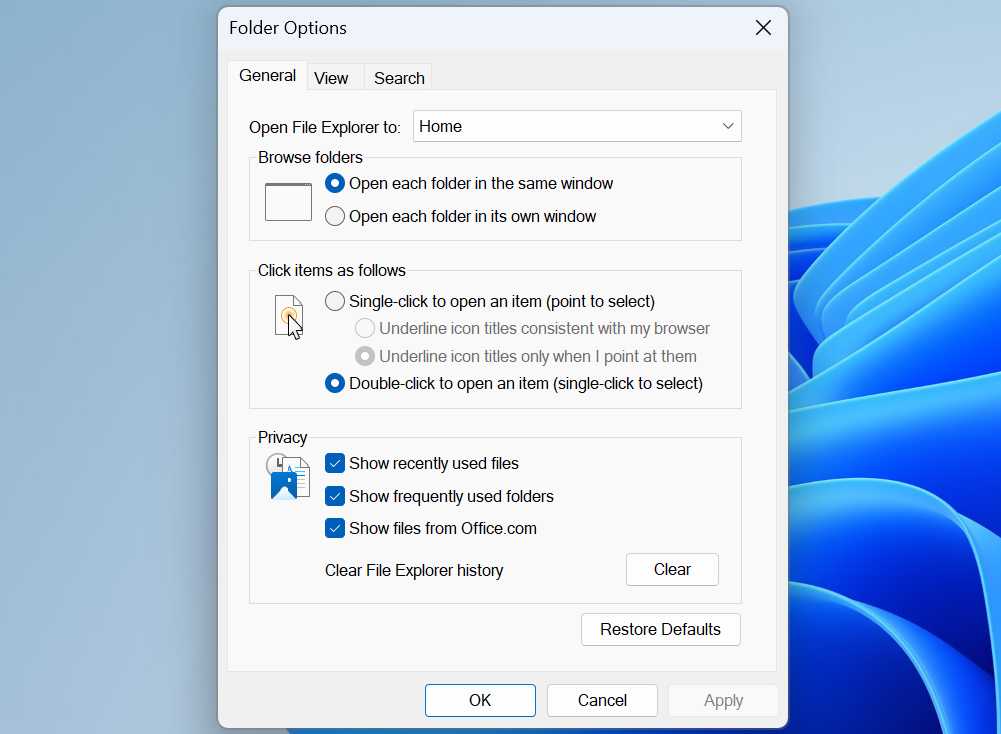Click Cancel to discard changes
1001x734 pixels.
(601, 700)
